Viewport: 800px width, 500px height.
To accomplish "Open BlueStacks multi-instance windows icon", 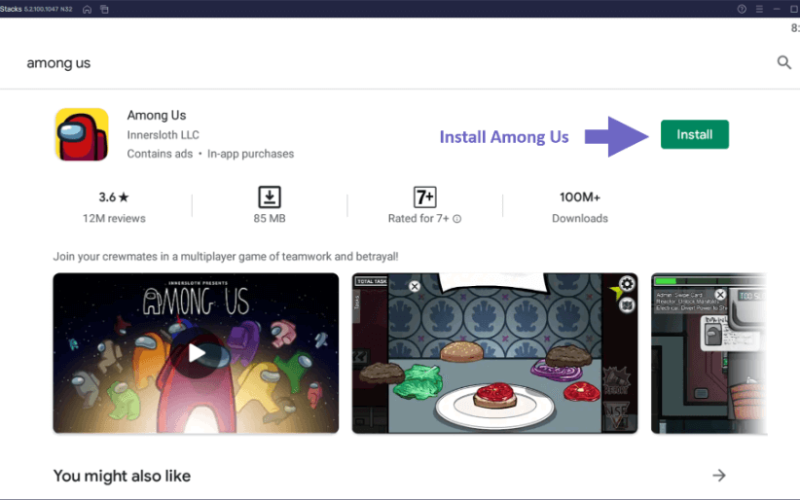I will click(105, 9).
